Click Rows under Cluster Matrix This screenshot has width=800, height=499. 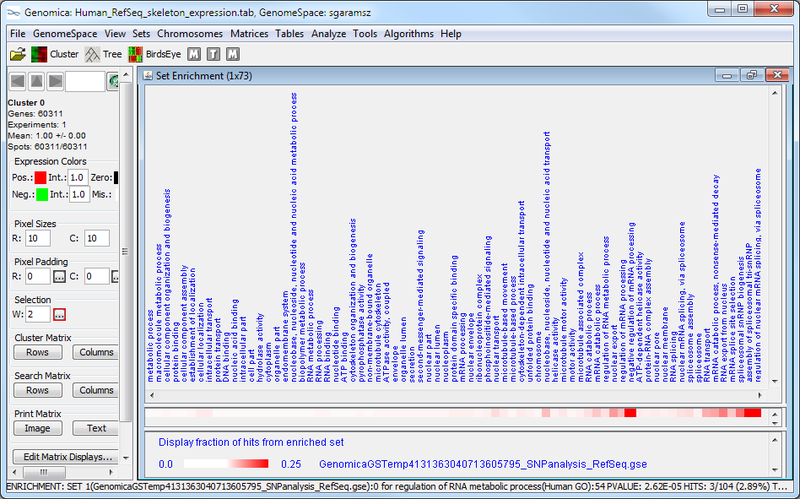[38, 352]
